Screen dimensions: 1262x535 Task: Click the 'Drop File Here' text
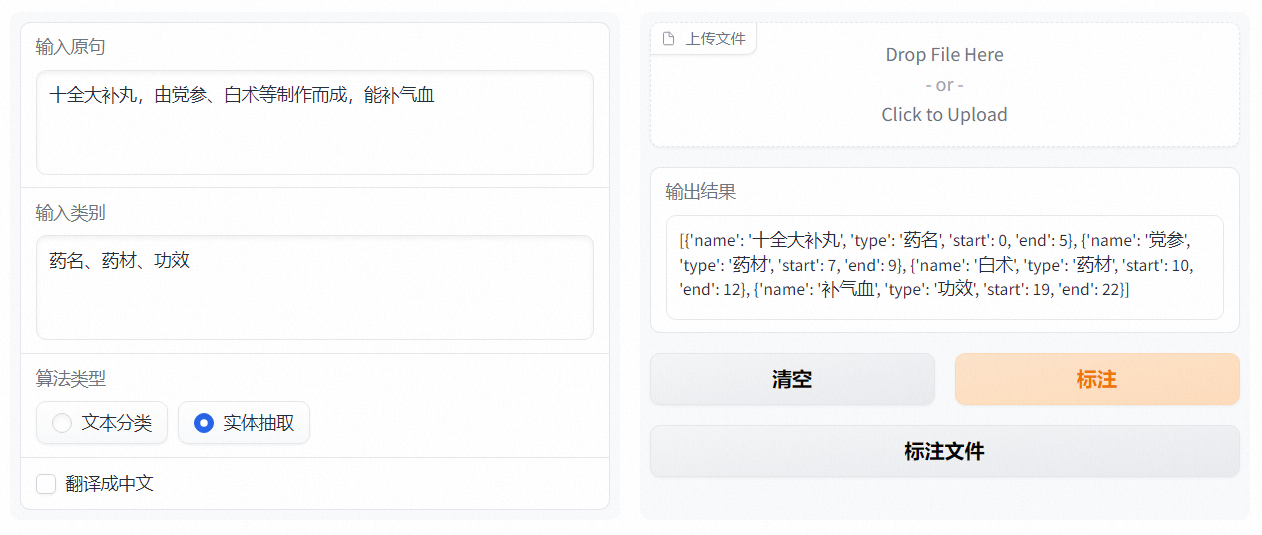point(944,55)
